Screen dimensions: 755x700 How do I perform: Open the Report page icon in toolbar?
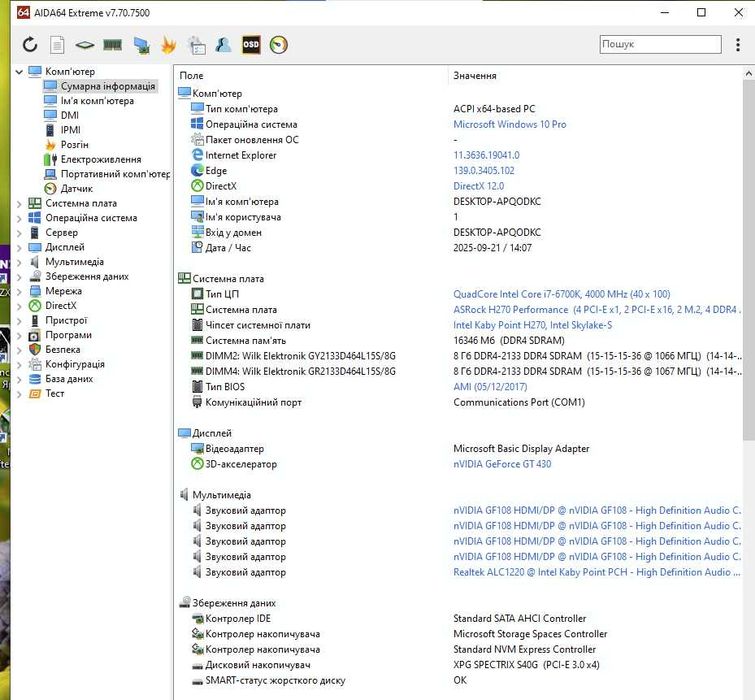tap(58, 45)
